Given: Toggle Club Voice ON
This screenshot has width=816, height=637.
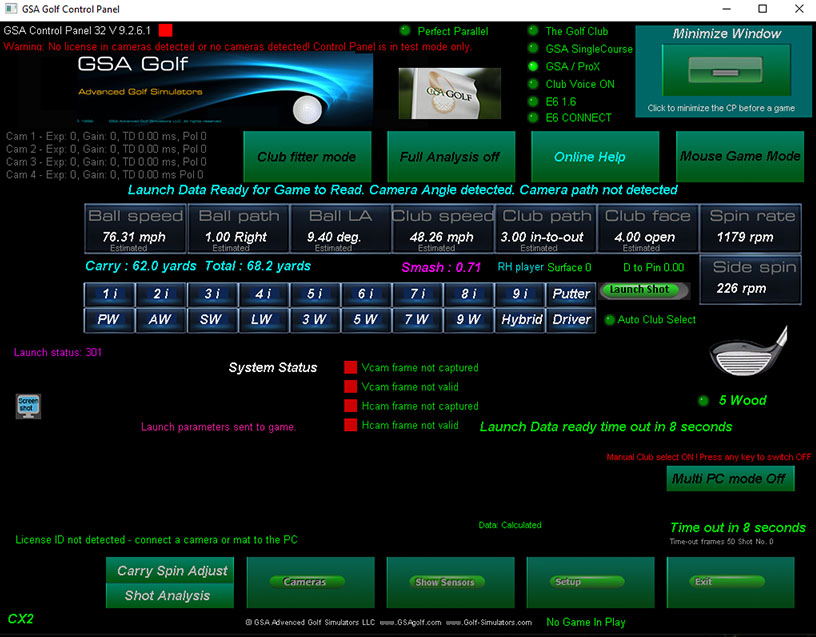Looking at the screenshot, I should 533,84.
